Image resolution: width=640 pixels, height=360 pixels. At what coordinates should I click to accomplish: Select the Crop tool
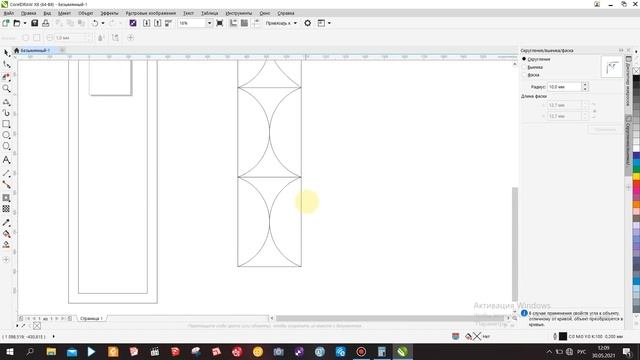[x=7, y=76]
